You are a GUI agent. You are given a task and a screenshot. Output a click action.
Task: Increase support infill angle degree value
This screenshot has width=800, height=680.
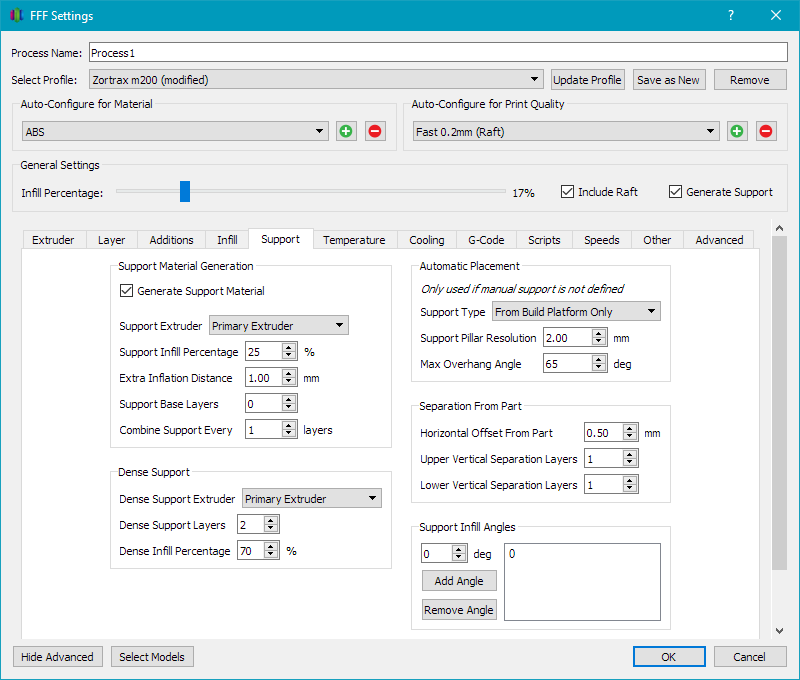[x=459, y=549]
